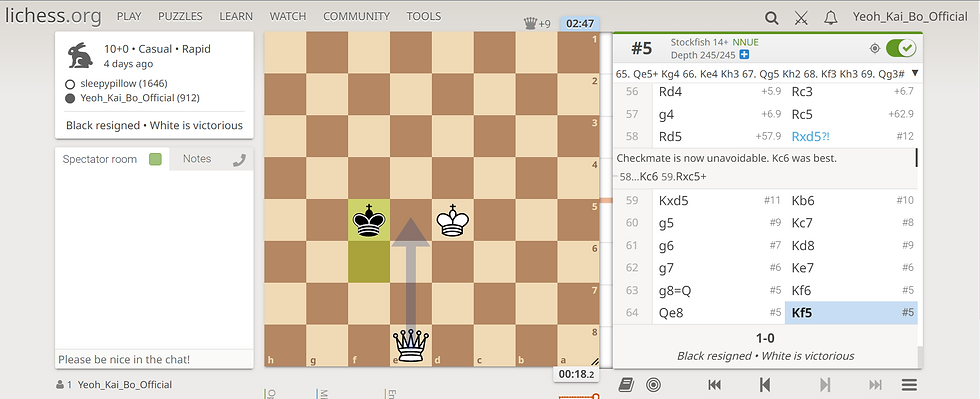Focus the chat input field
This screenshot has height=399, width=980.
tap(154, 360)
